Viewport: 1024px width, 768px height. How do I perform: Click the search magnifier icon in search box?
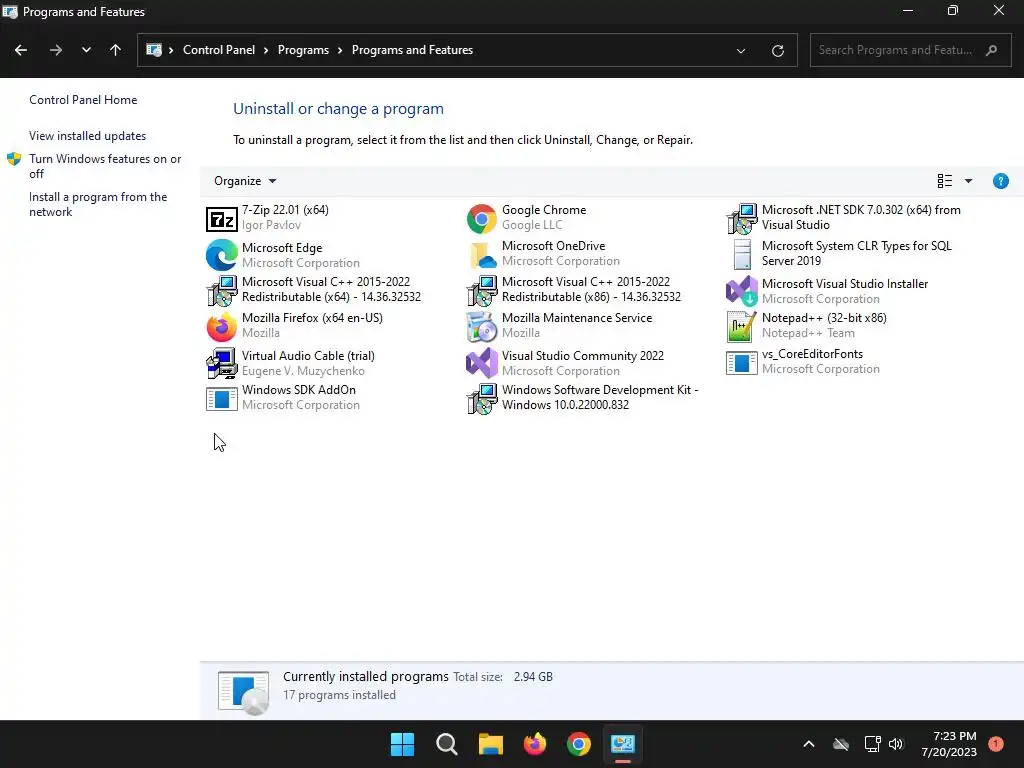(x=991, y=50)
